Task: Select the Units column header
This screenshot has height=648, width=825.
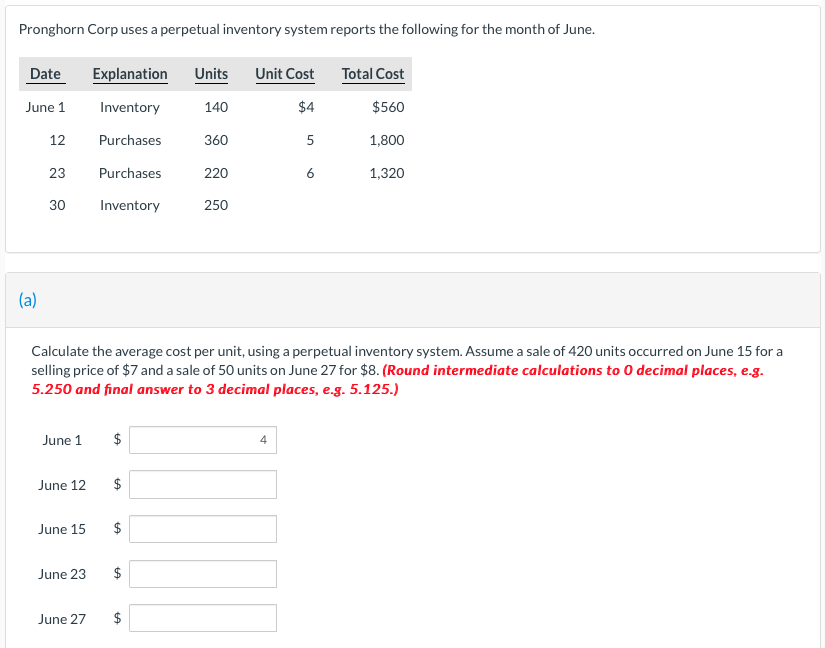Action: [x=211, y=73]
